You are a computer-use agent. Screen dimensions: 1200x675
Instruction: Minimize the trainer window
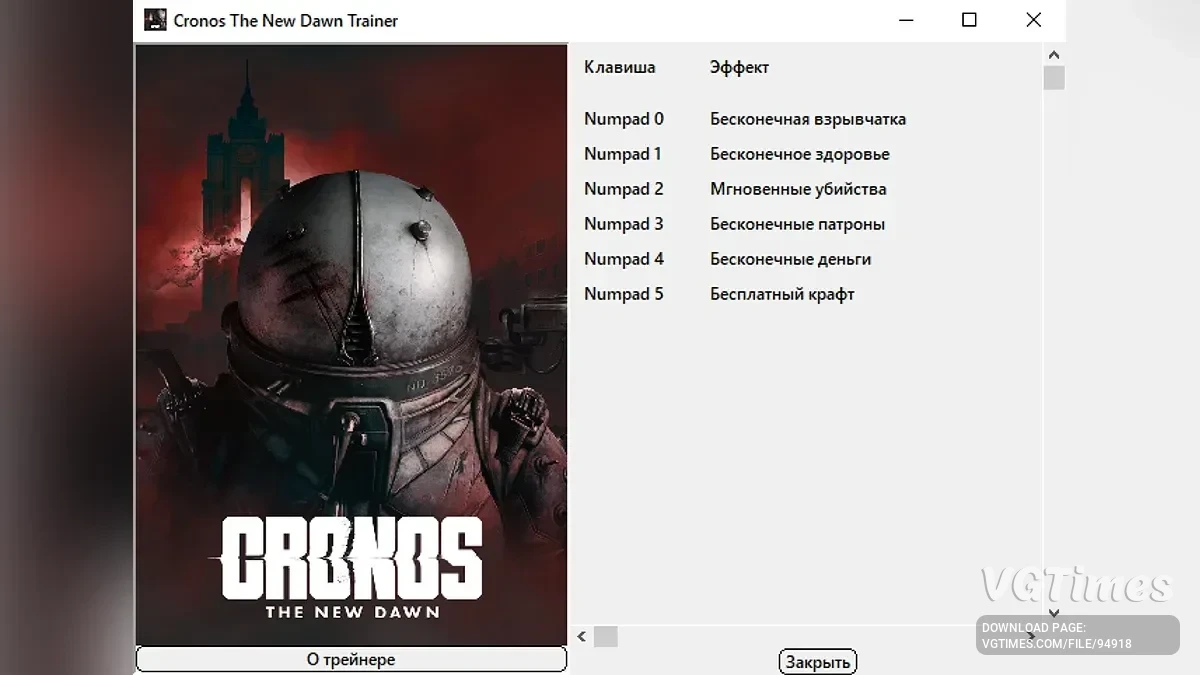point(906,20)
